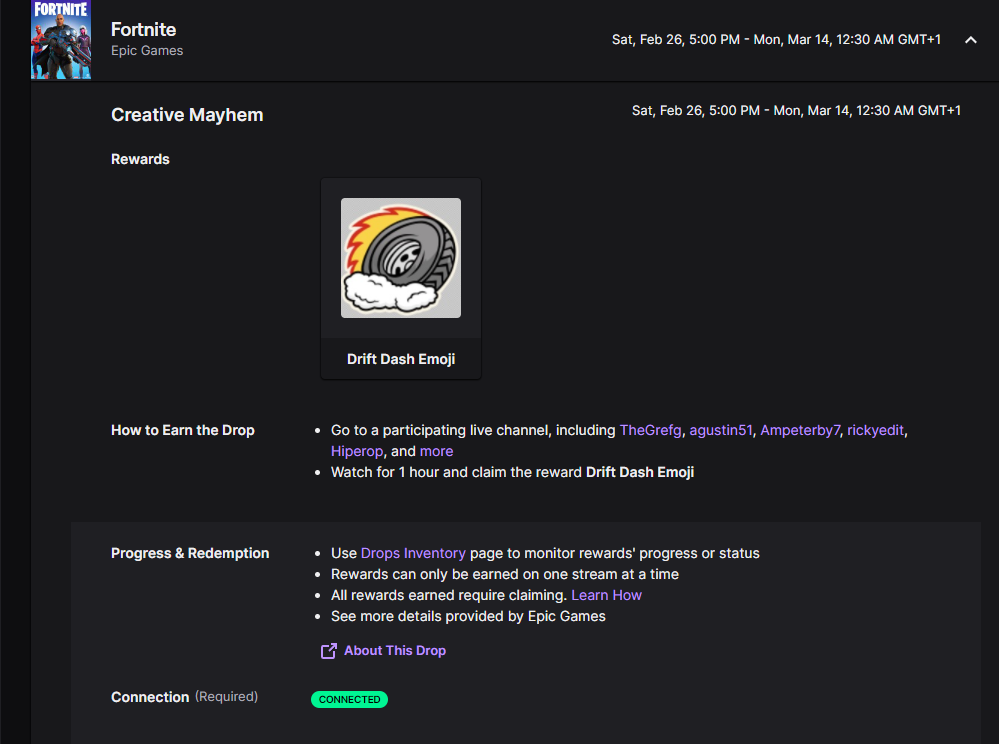Open the About This Drop link
999x744 pixels.
[x=395, y=651]
